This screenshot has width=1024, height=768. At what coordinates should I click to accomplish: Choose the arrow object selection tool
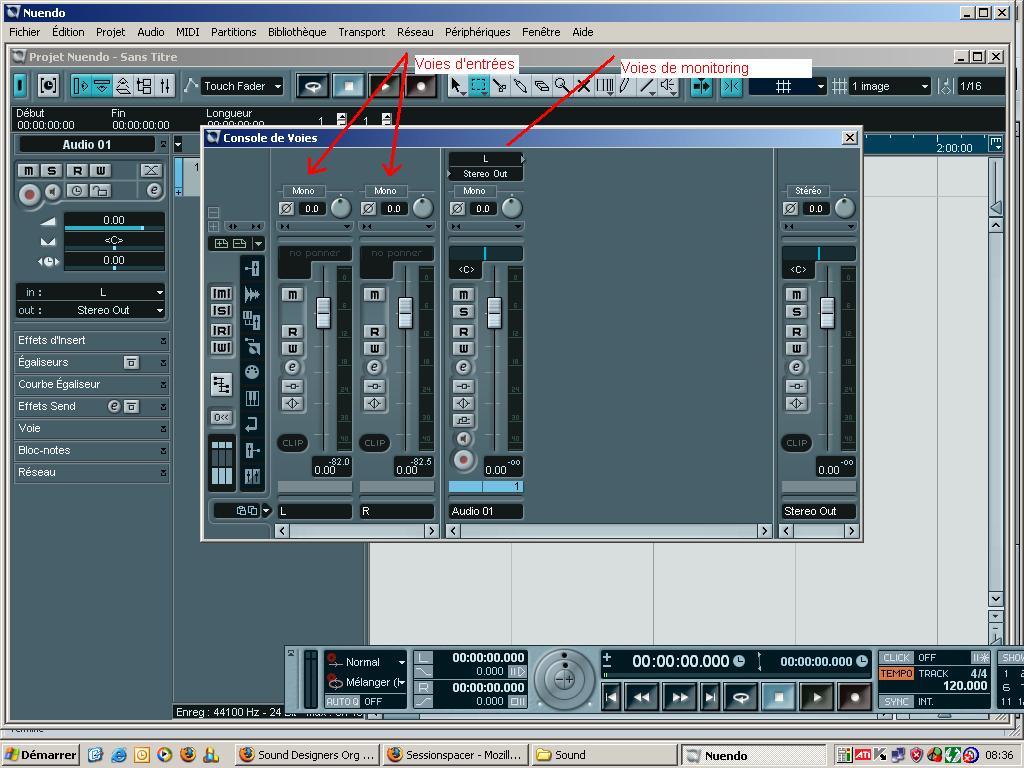click(x=457, y=87)
